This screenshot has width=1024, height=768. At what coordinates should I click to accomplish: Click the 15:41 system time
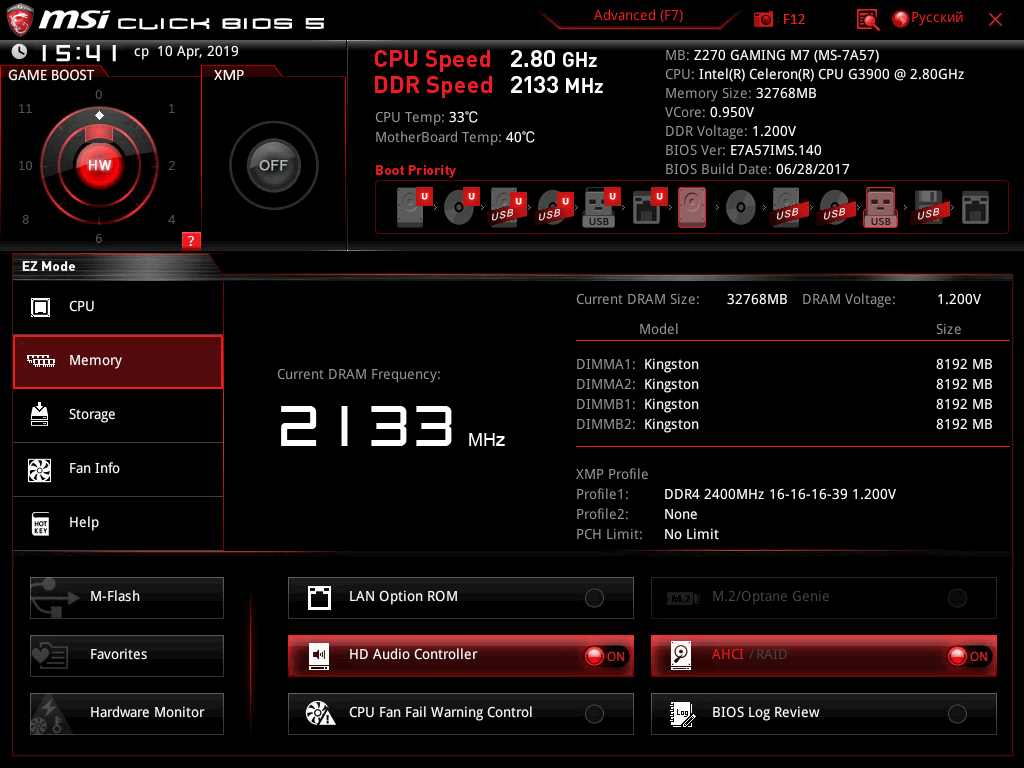pos(78,52)
